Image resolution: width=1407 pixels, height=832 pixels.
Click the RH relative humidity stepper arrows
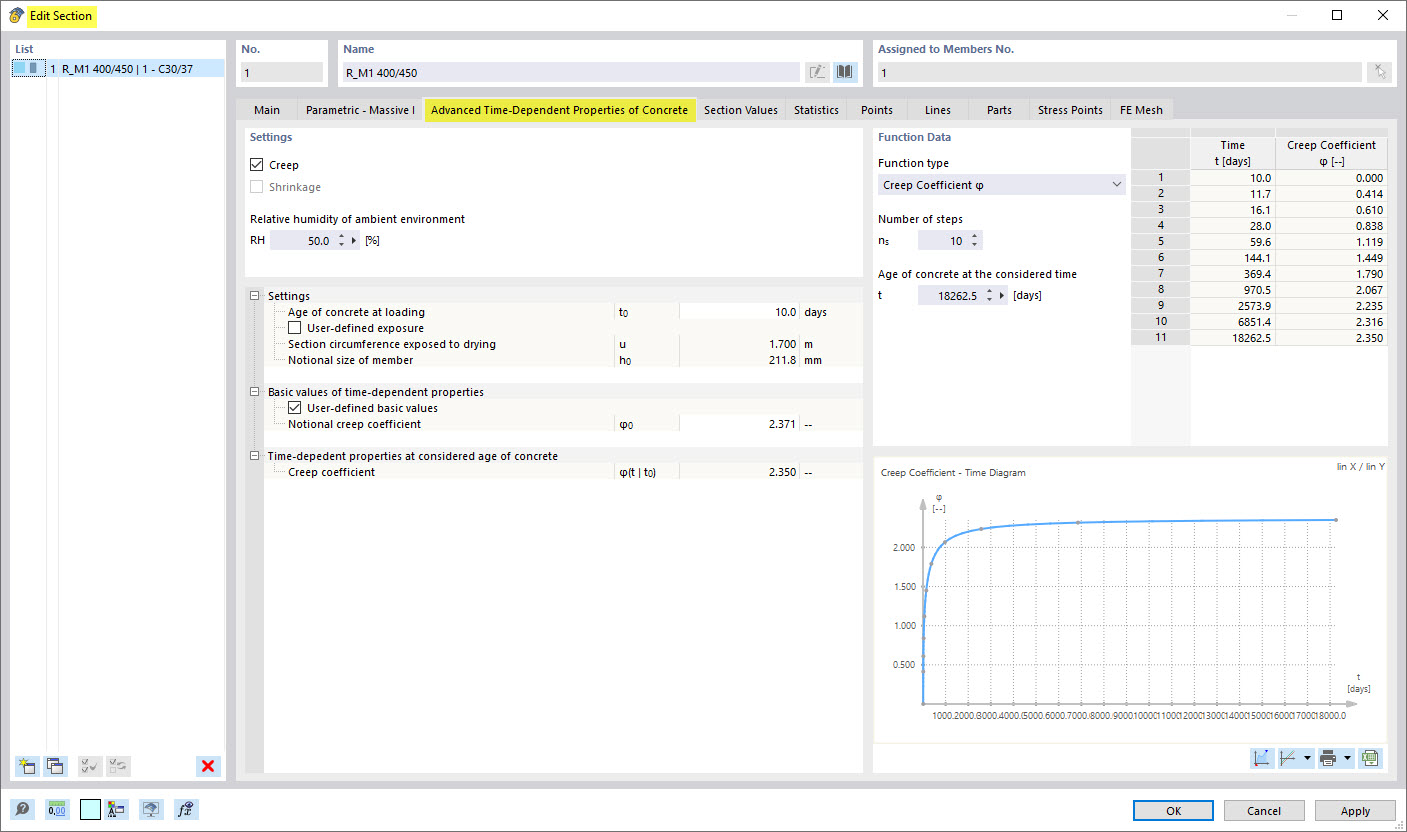pos(342,241)
